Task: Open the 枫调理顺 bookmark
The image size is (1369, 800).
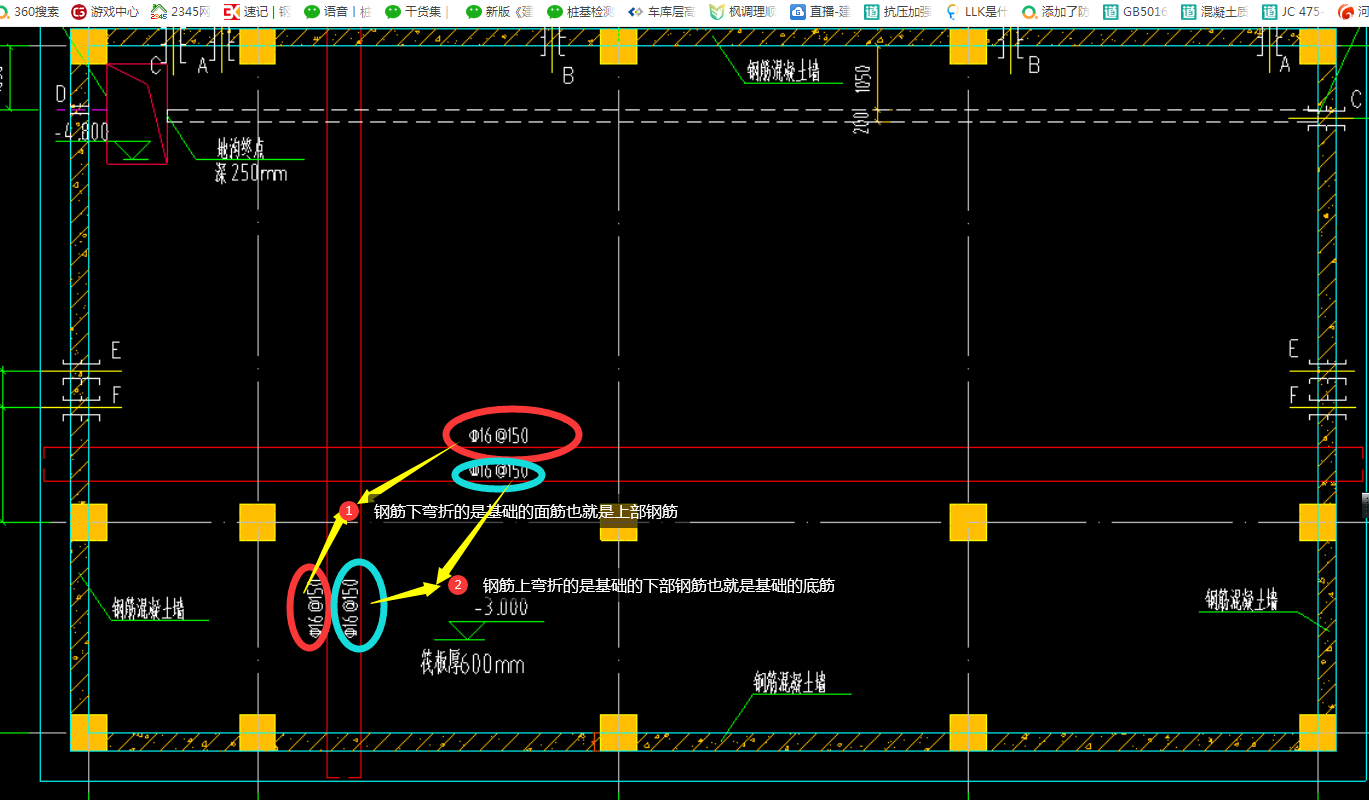Action: 742,12
